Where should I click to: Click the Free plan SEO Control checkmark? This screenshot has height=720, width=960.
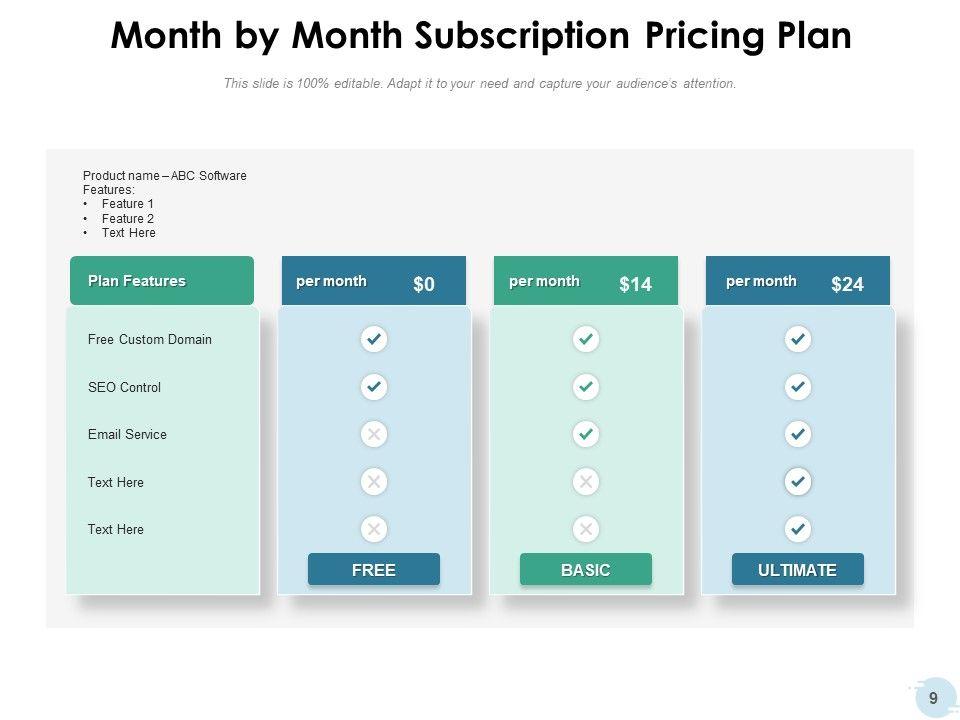[374, 387]
